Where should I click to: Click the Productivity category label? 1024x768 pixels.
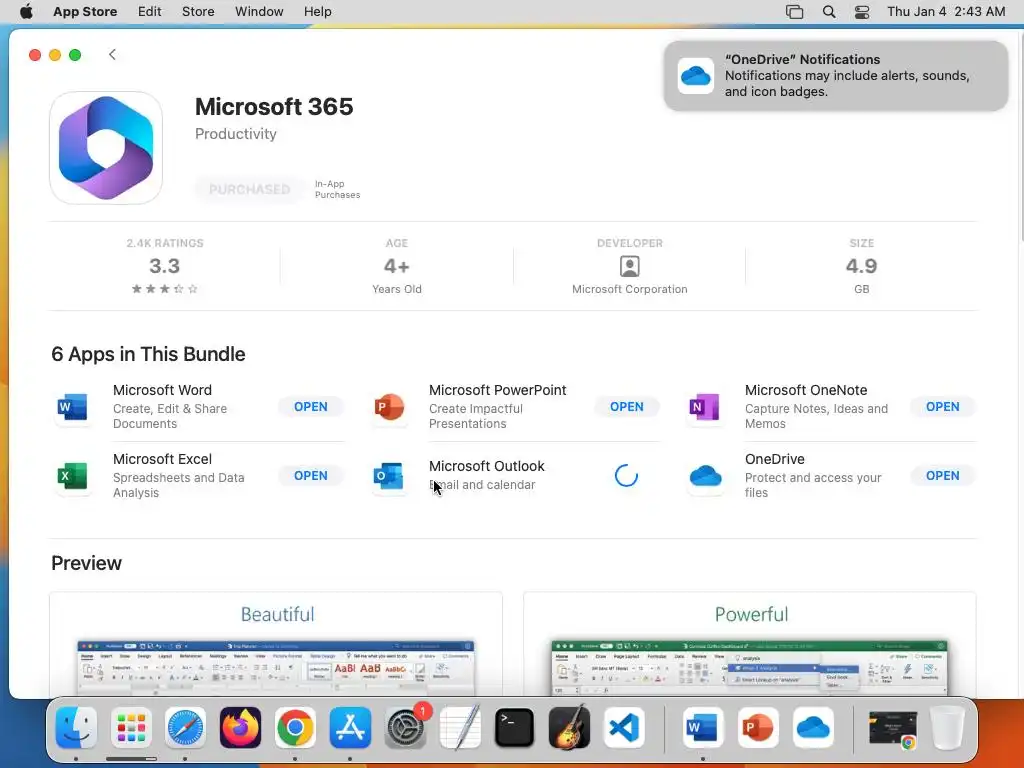pyautogui.click(x=236, y=134)
